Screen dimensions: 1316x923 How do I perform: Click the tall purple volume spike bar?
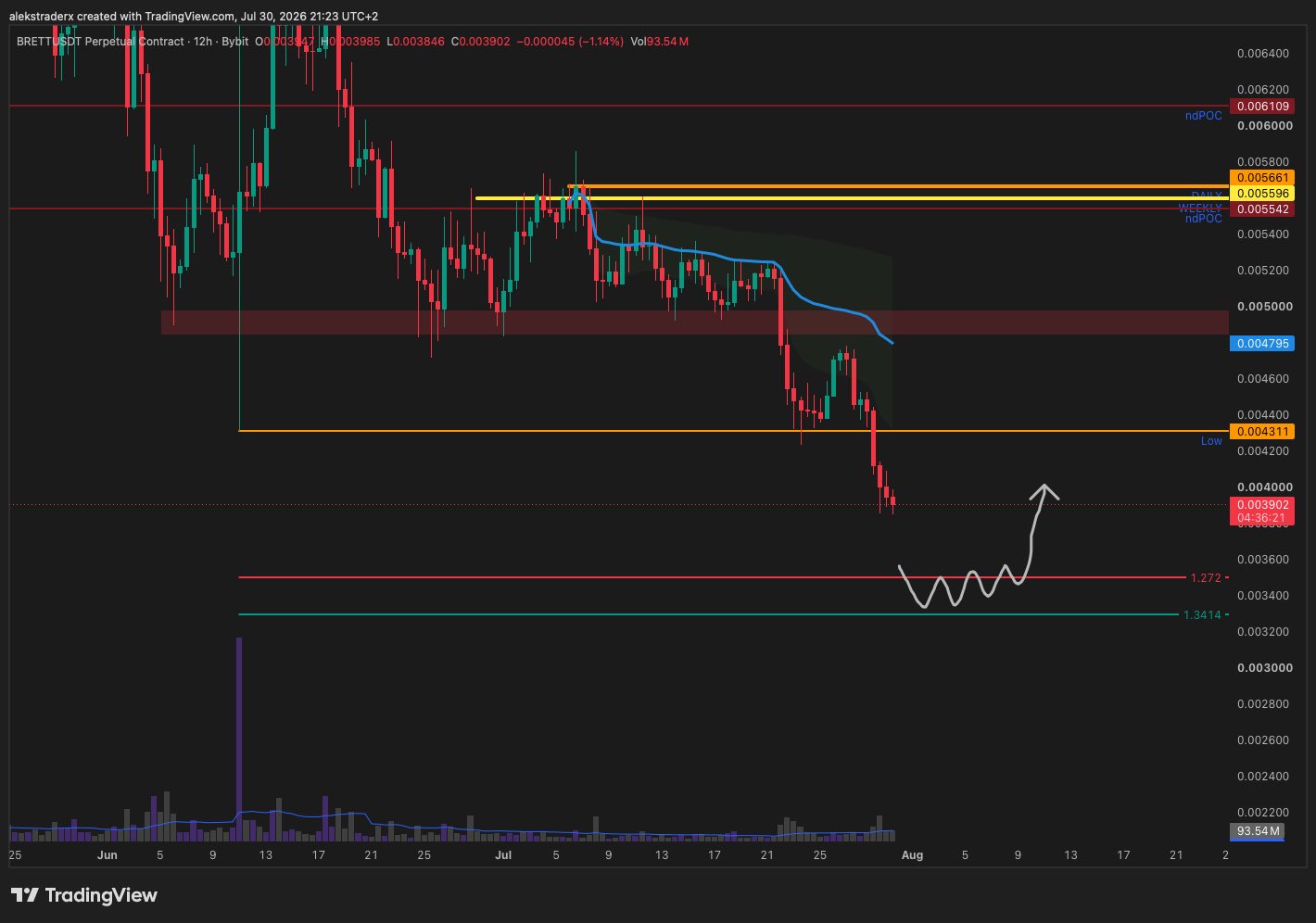[239, 739]
